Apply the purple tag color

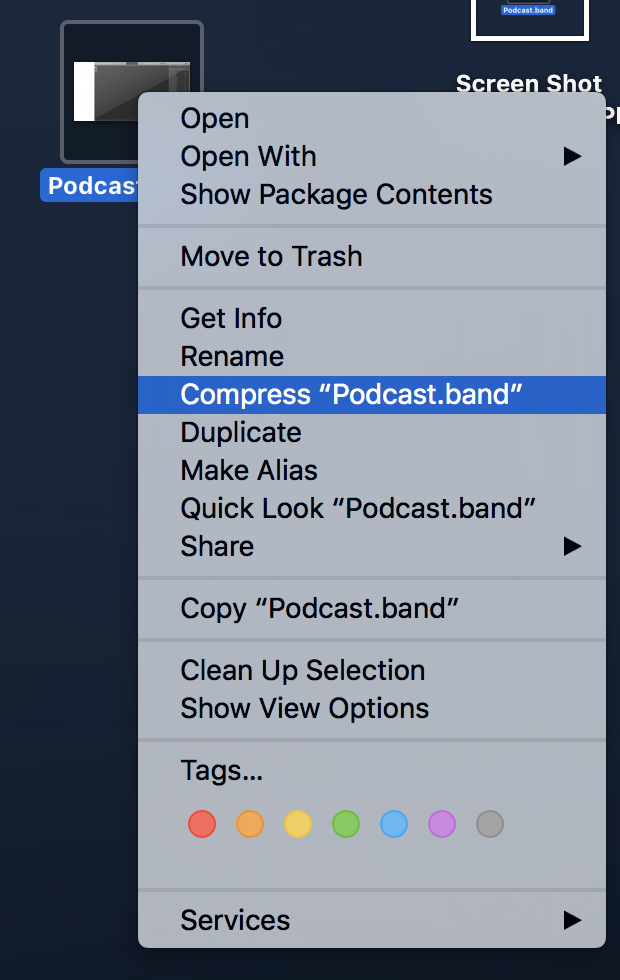coord(442,824)
